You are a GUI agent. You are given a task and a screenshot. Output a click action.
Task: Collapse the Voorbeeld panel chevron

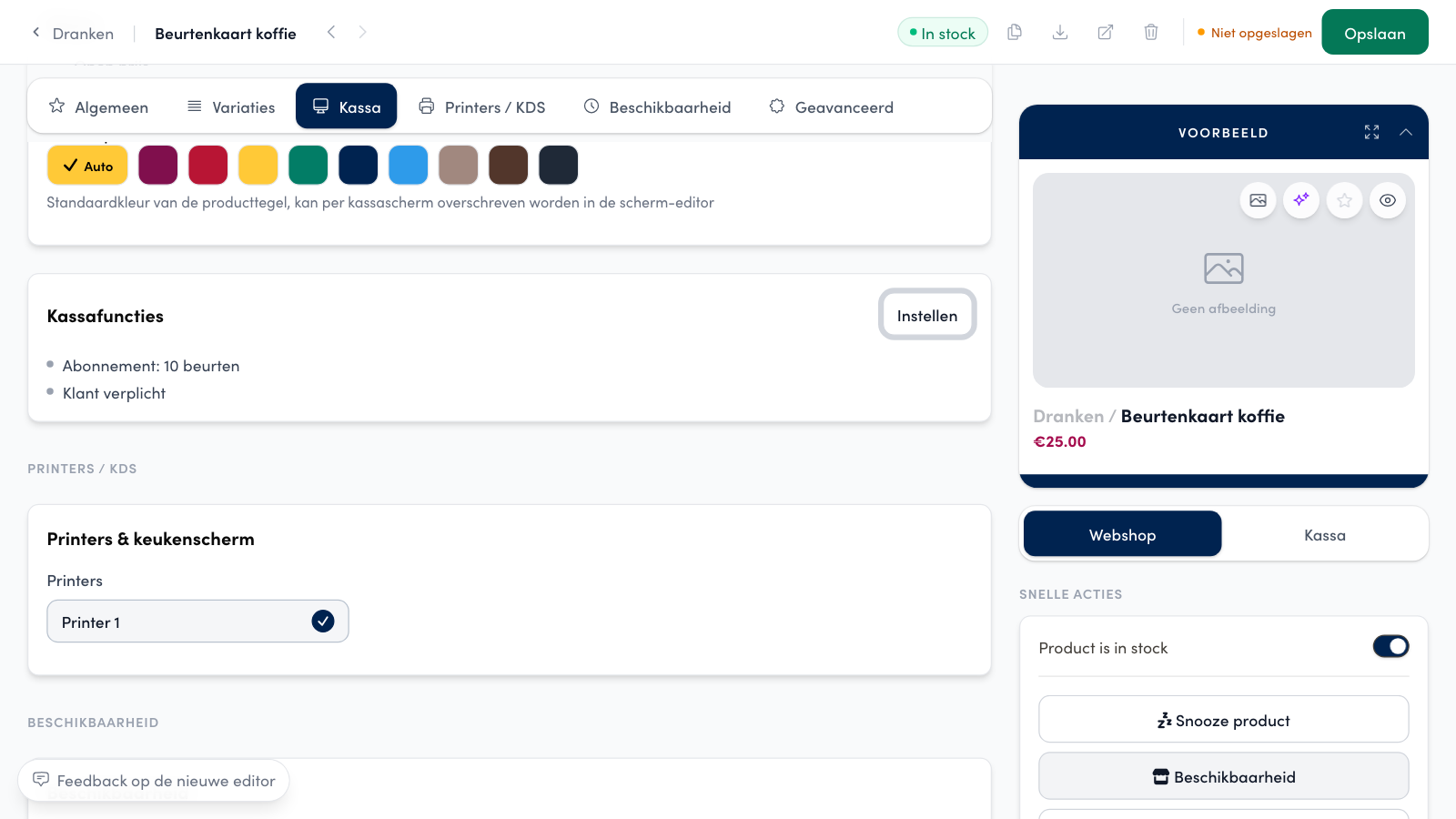pos(1406,133)
